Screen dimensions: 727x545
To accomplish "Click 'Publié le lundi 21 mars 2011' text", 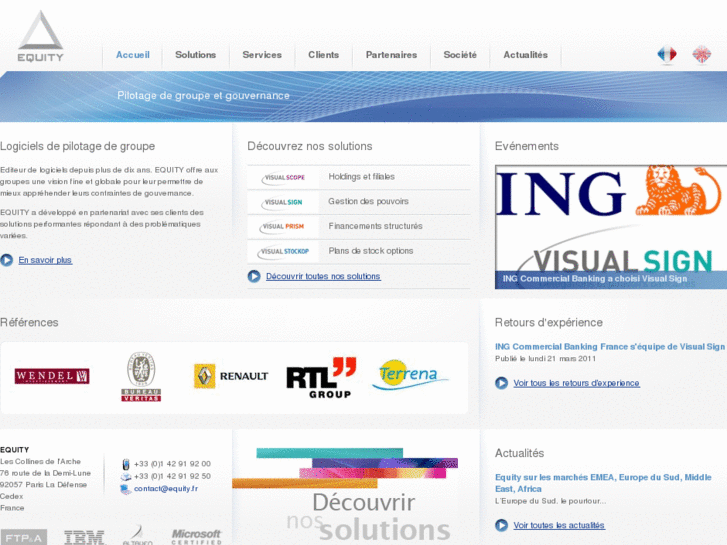I will (545, 359).
